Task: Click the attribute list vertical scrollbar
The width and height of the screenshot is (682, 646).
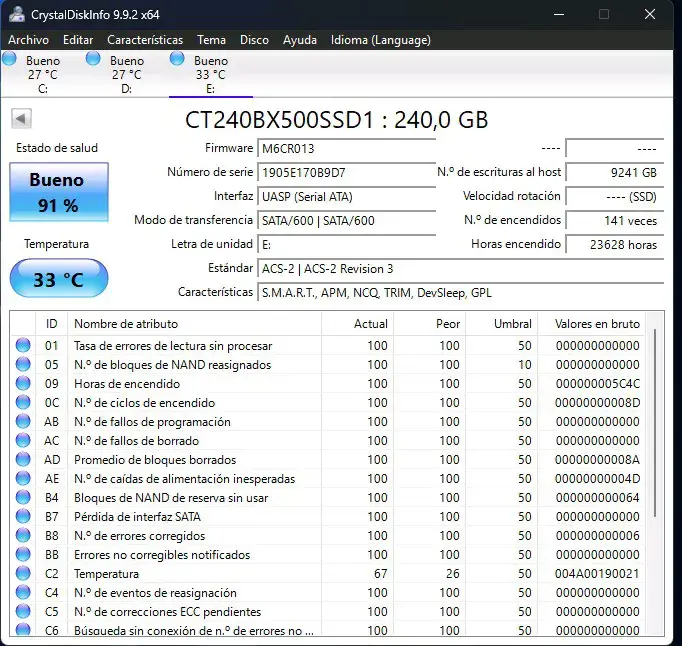Action: (655, 423)
